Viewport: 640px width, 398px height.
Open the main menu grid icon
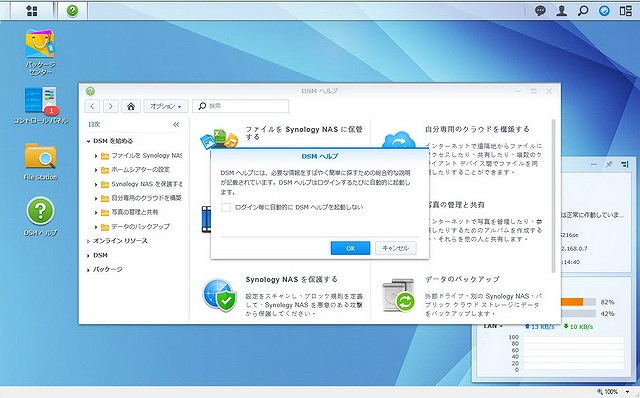pyautogui.click(x=32, y=11)
